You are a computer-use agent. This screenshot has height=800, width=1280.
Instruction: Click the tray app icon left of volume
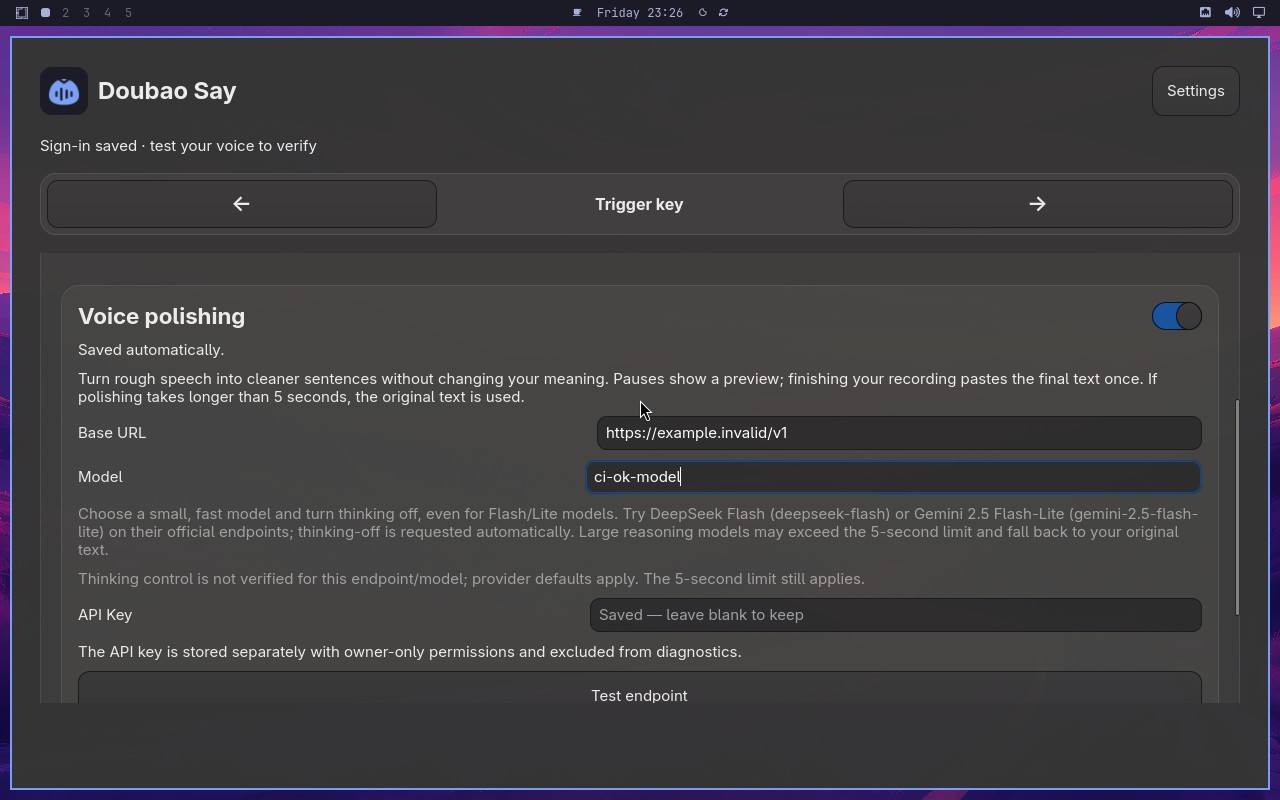point(1205,13)
